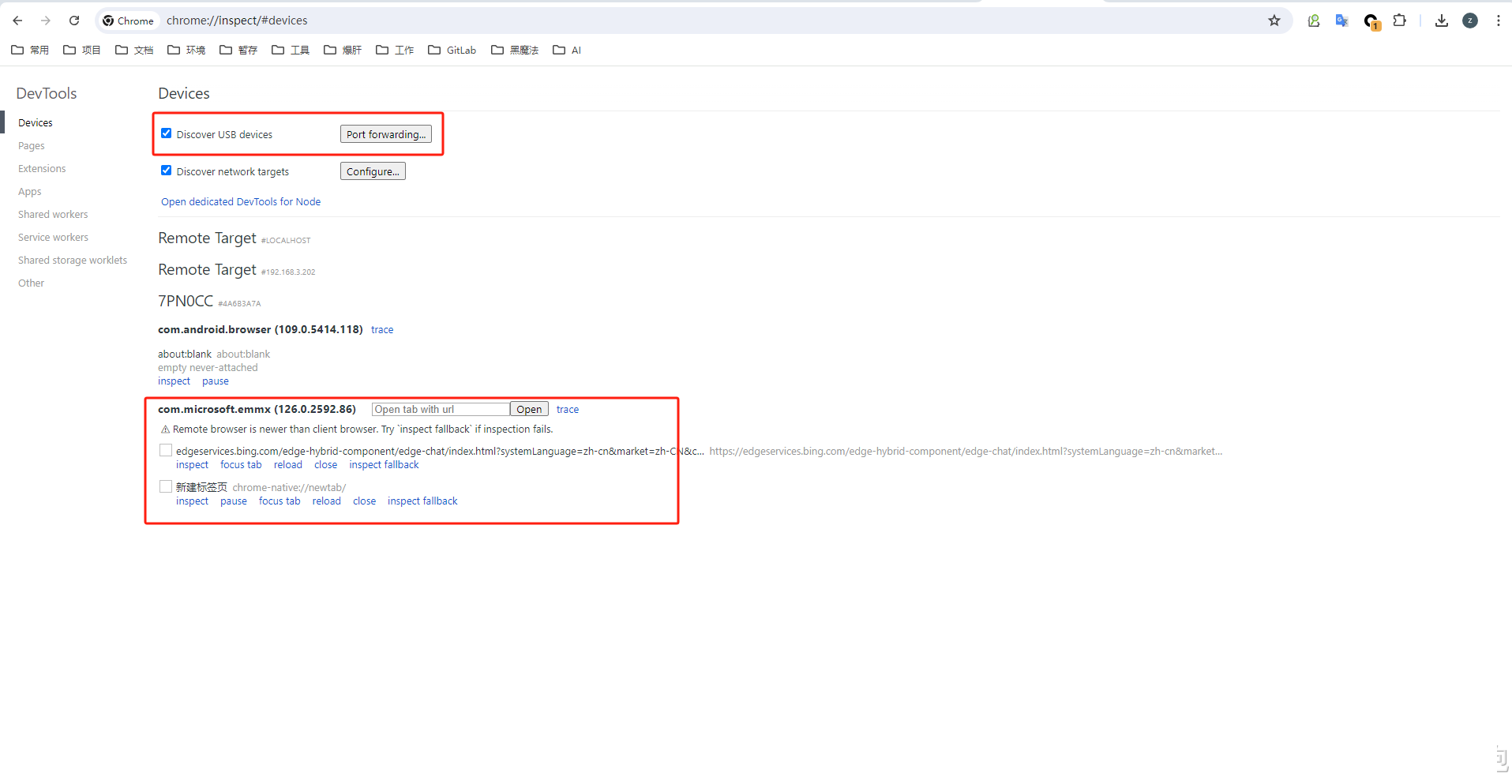Open the profile avatar icon
This screenshot has height=784, width=1512.
[x=1469, y=21]
